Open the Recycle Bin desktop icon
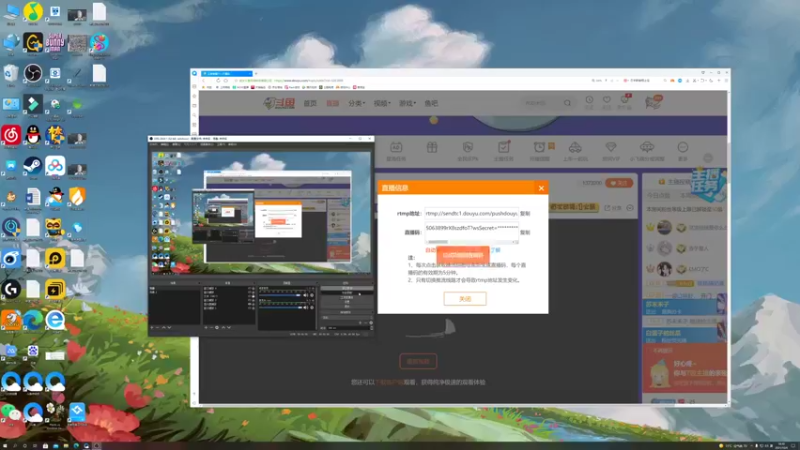 (11, 73)
